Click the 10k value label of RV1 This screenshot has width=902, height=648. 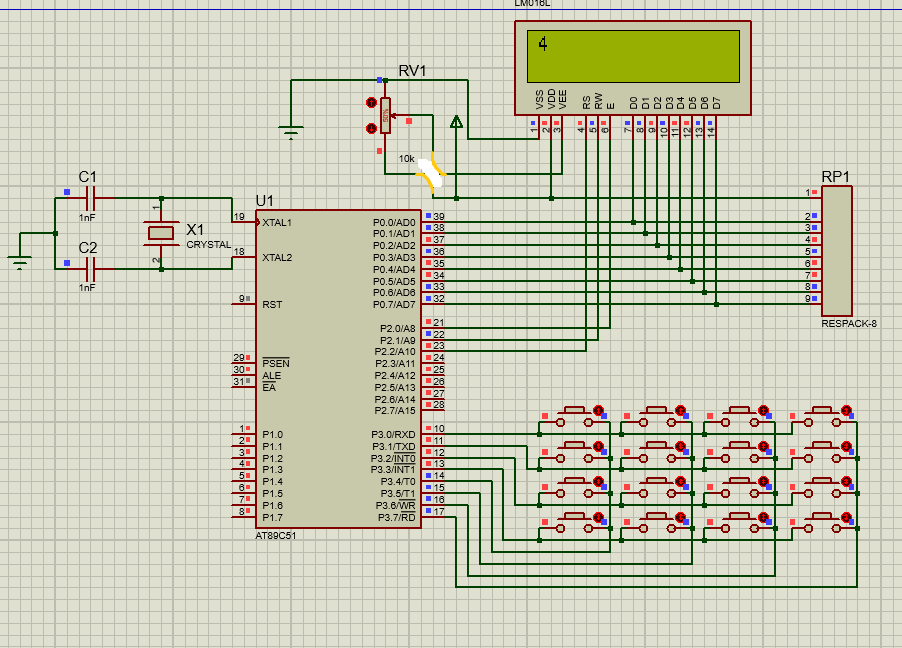(x=407, y=158)
